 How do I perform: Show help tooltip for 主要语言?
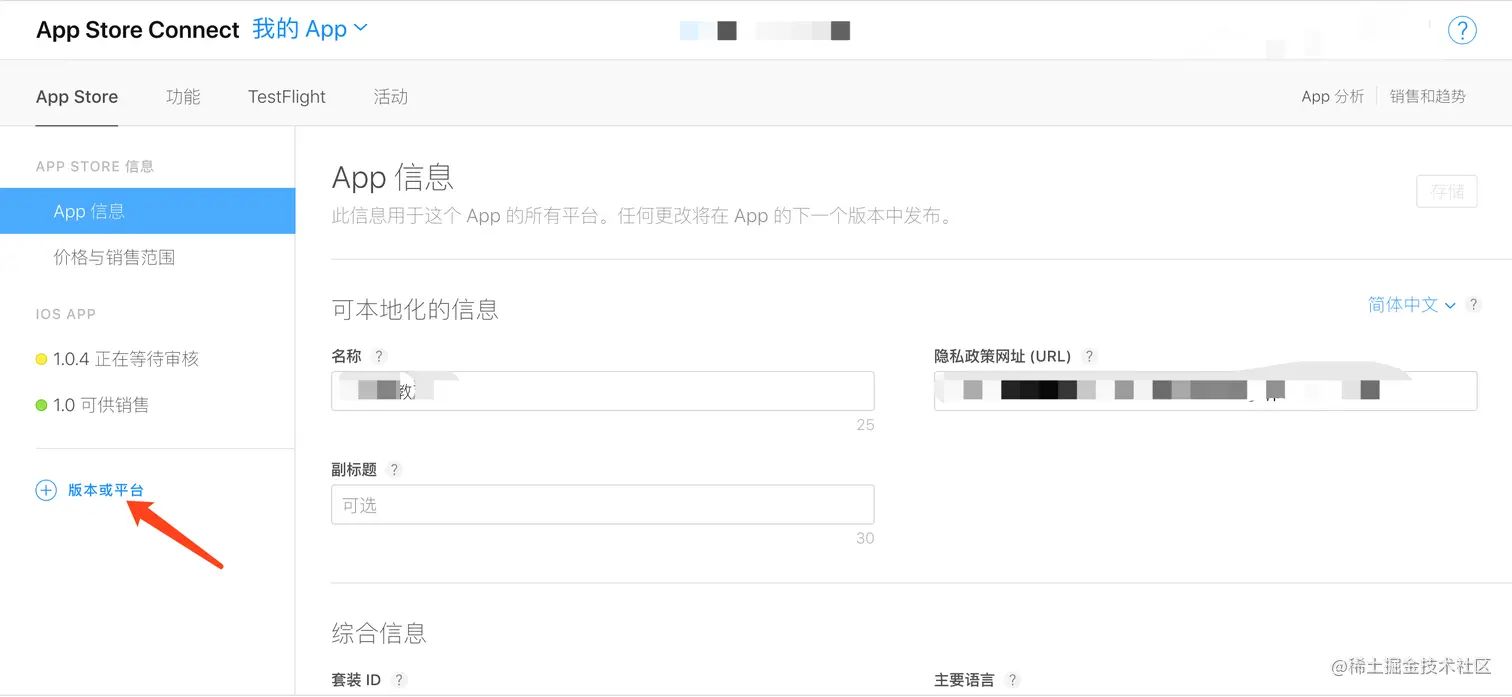click(x=1013, y=680)
